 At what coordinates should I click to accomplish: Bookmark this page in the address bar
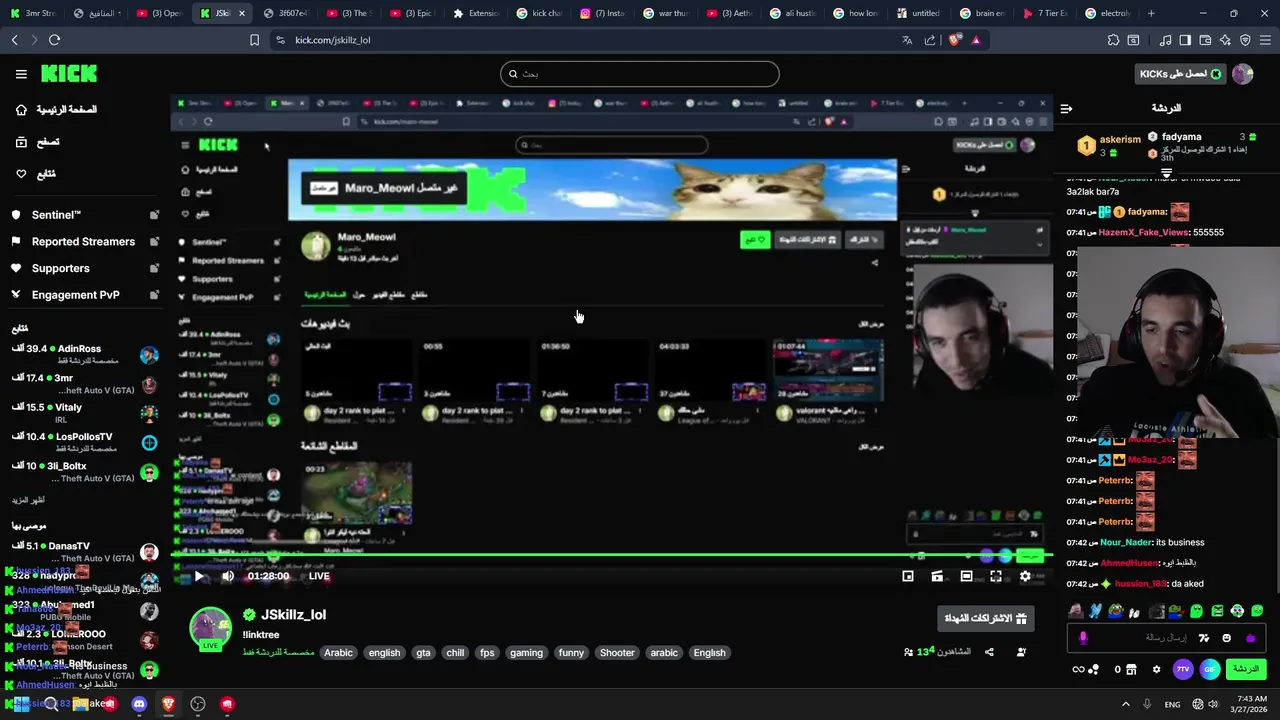click(x=255, y=40)
